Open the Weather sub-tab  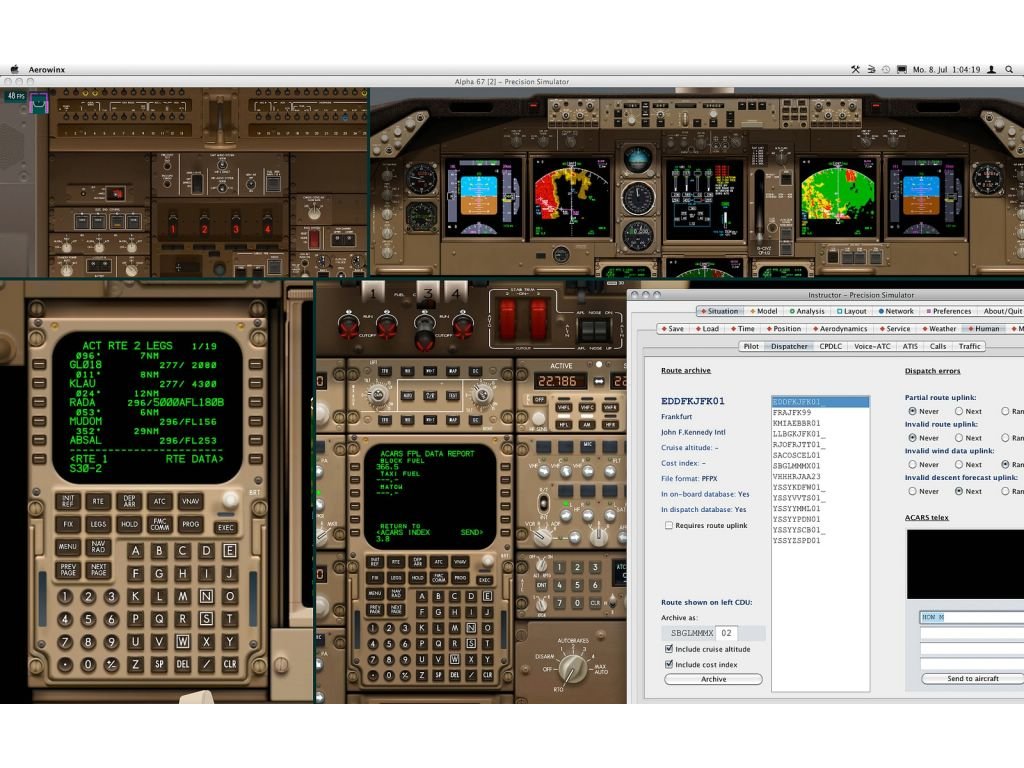click(x=938, y=329)
